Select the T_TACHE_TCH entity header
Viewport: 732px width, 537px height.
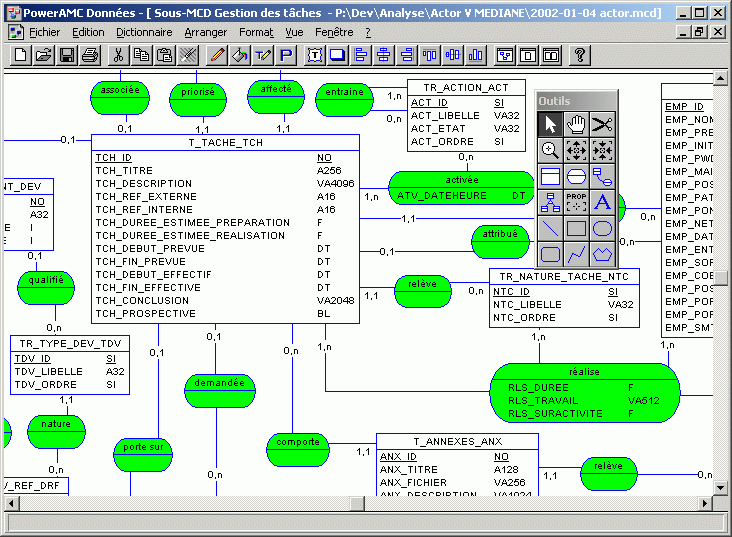(x=225, y=143)
